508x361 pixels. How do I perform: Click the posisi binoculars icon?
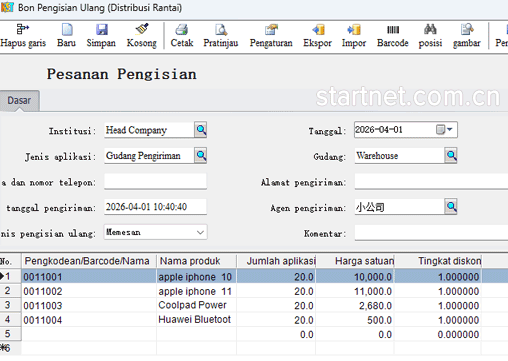click(x=430, y=30)
